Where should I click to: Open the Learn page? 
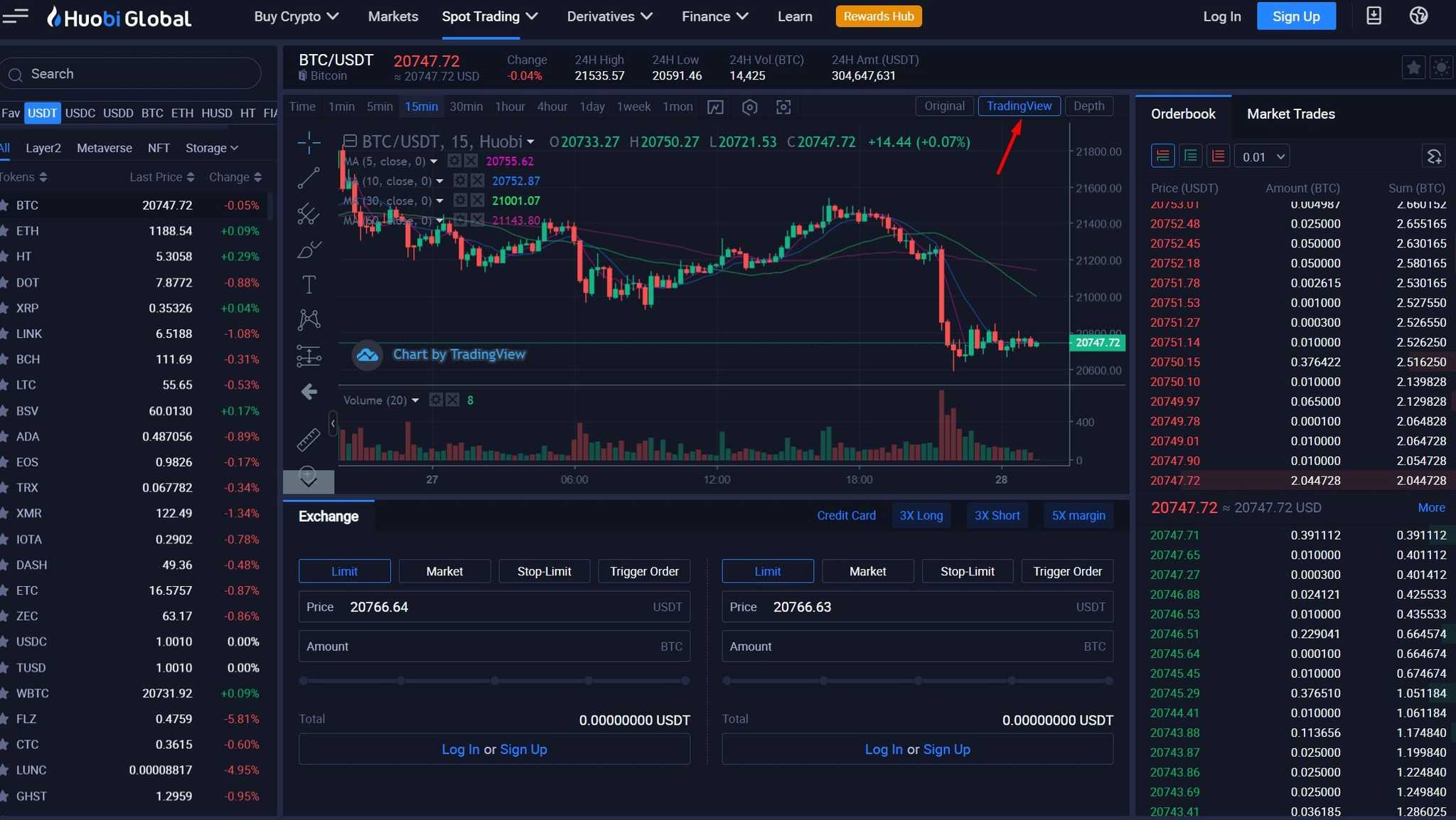794,16
